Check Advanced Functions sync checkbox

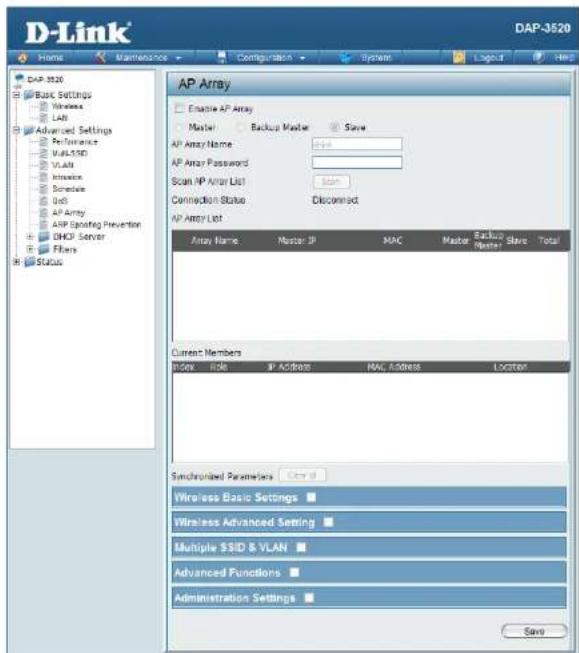(x=294, y=573)
